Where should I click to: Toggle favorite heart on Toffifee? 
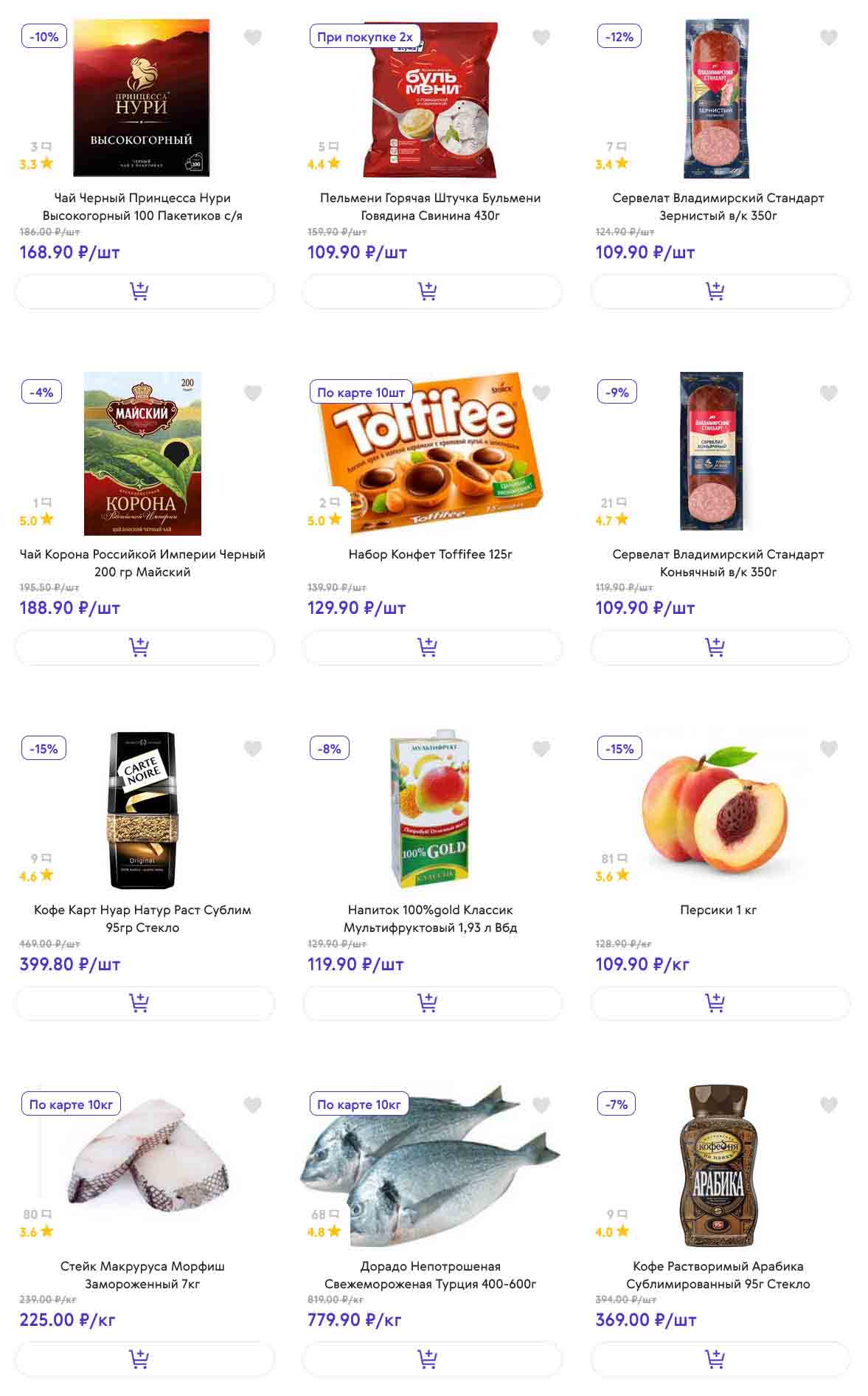(541, 393)
